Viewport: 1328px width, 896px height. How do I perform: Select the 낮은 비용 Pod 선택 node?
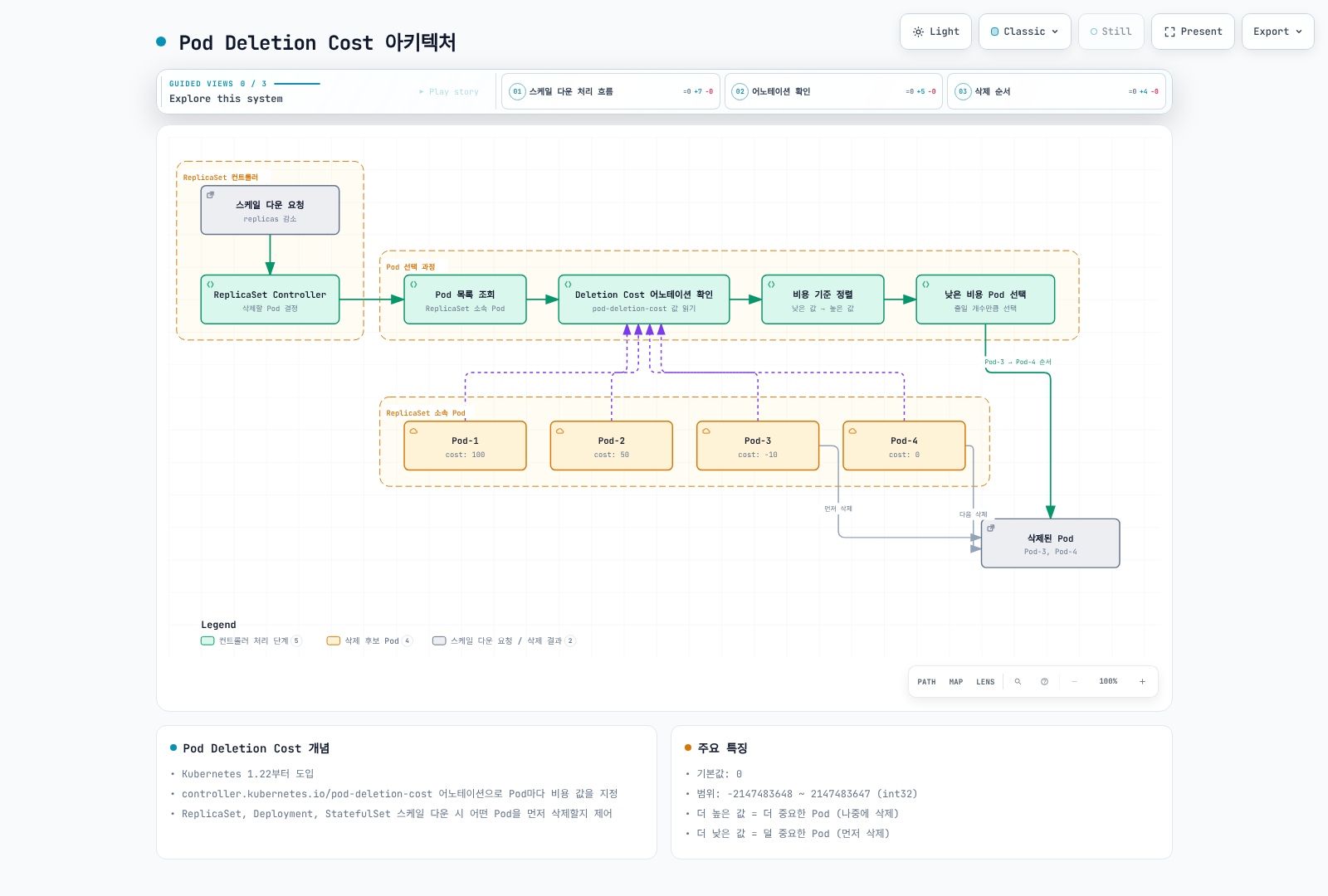tap(985, 299)
